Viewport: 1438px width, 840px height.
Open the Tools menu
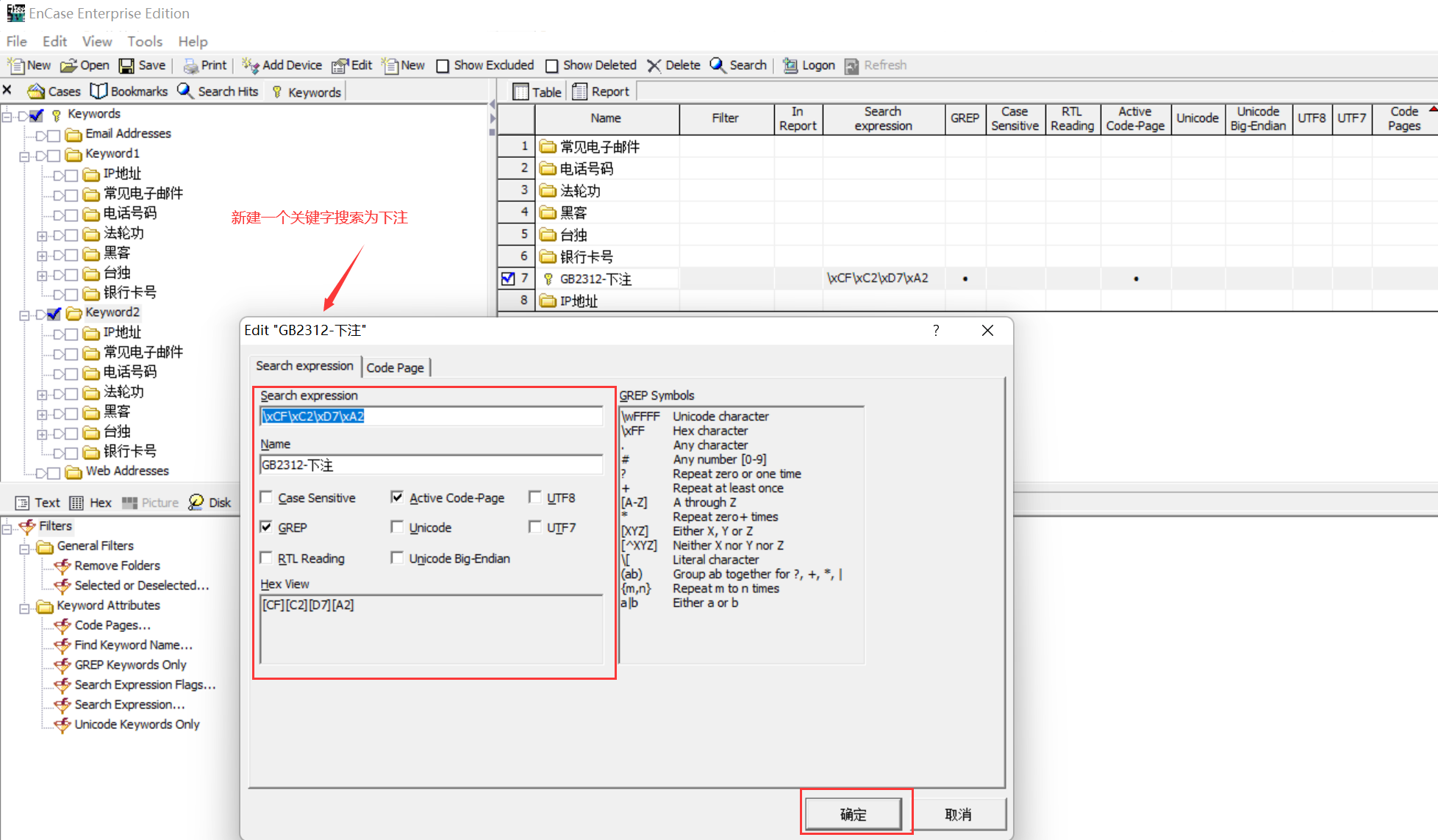tap(145, 41)
